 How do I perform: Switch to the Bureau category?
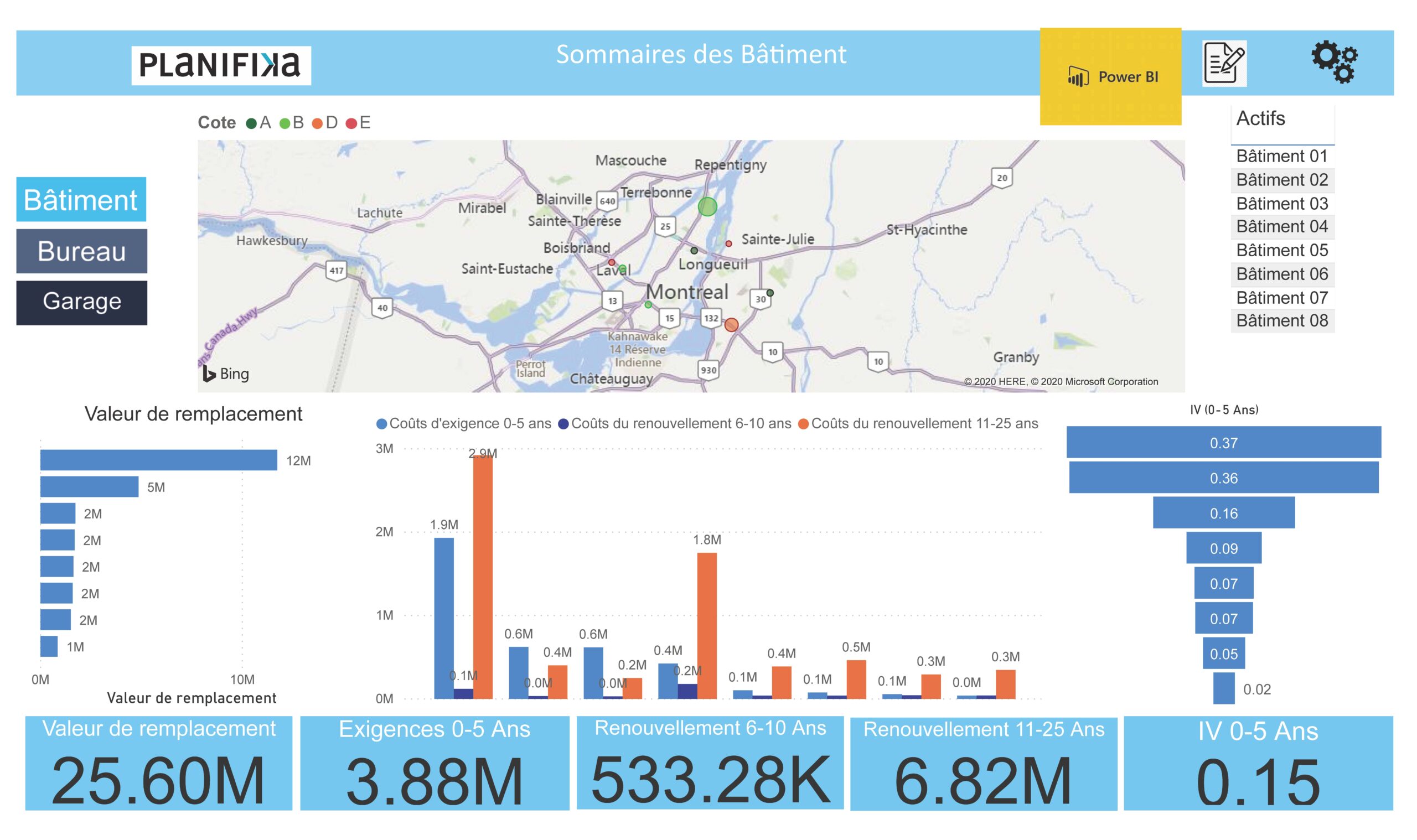pos(81,251)
